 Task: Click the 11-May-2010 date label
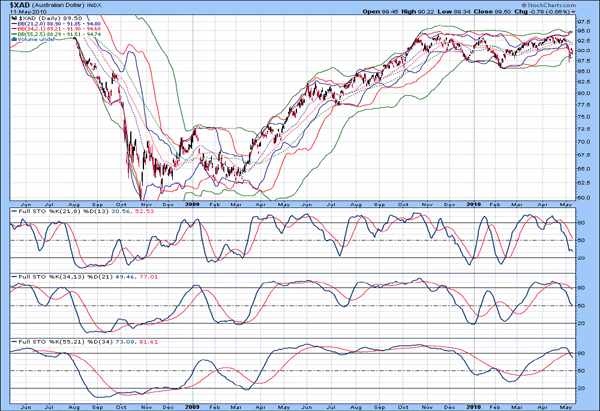click(22, 13)
